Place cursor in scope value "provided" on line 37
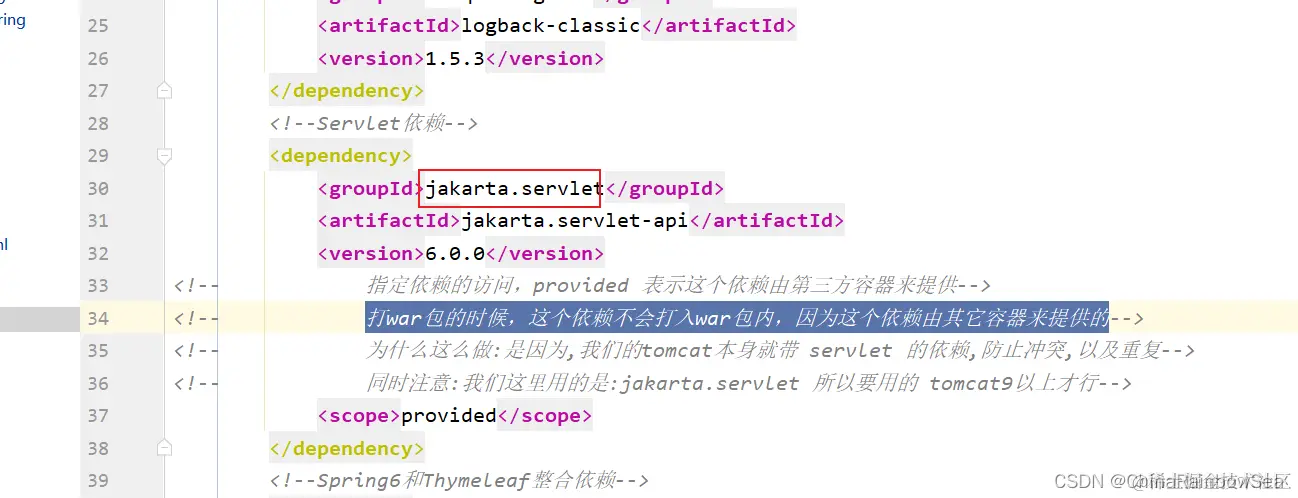The height and width of the screenshot is (498, 1298). (449, 415)
